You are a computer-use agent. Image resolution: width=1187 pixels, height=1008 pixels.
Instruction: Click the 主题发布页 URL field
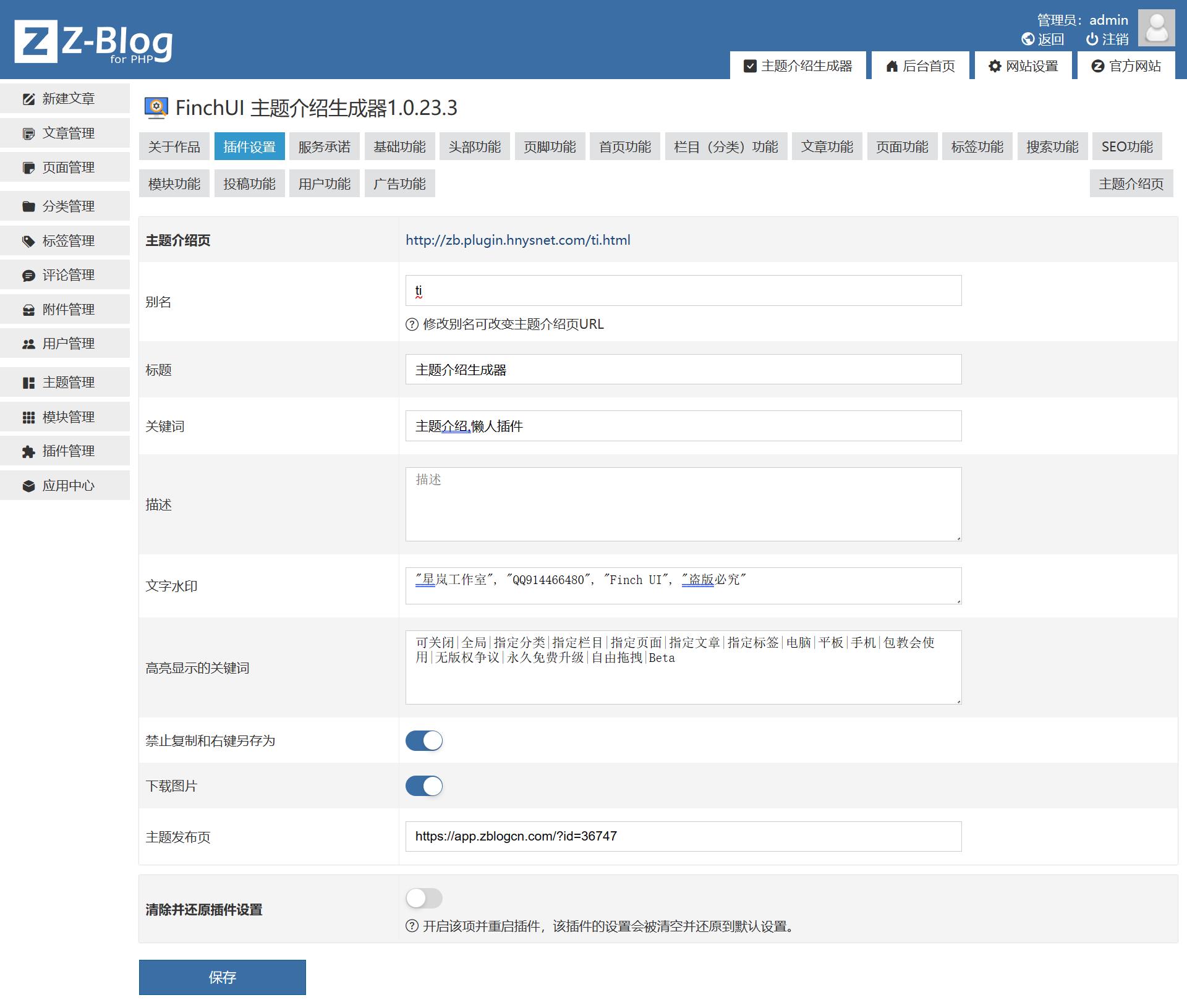coord(684,837)
